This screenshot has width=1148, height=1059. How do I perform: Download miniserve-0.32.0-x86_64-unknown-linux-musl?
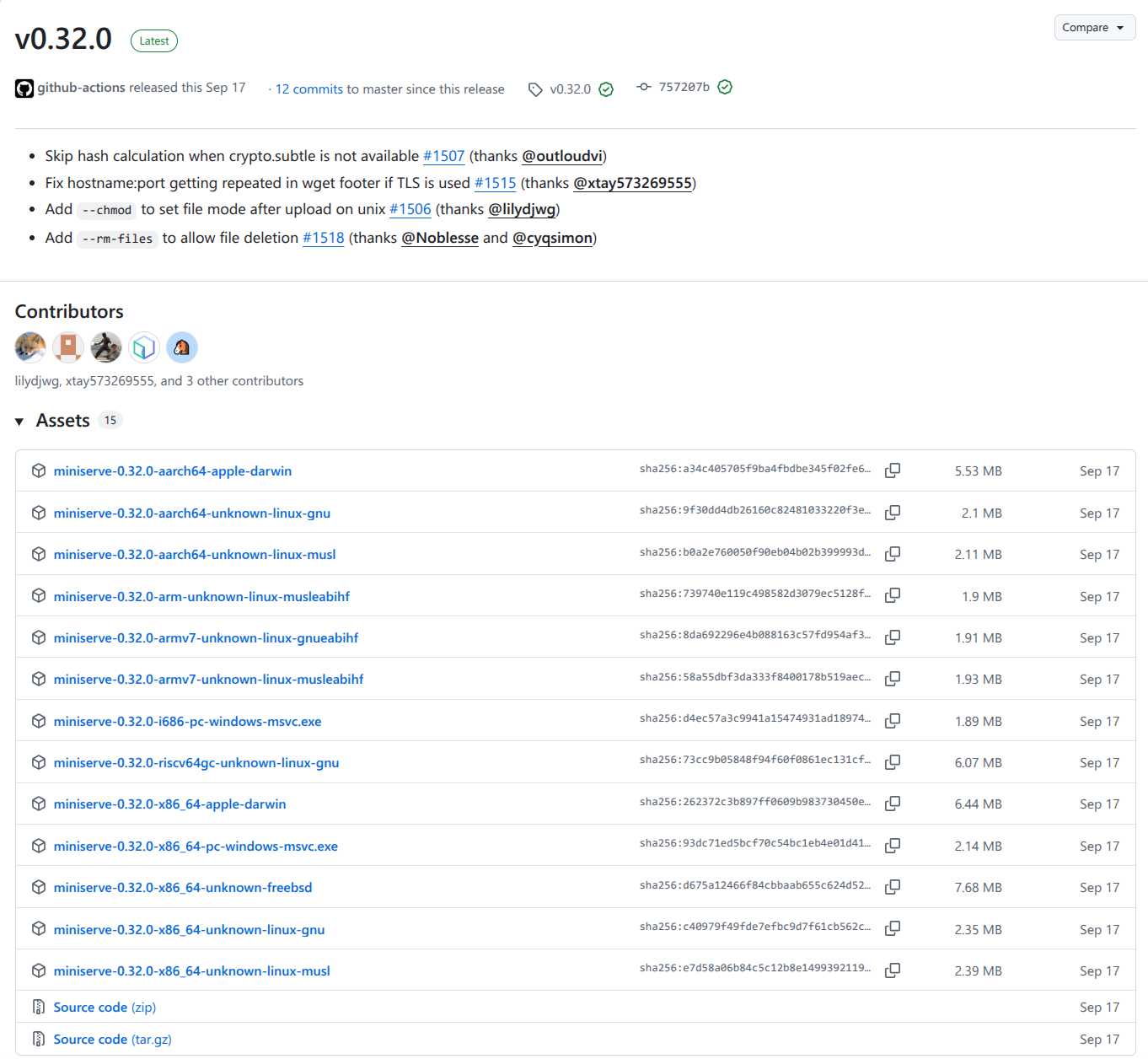(191, 971)
